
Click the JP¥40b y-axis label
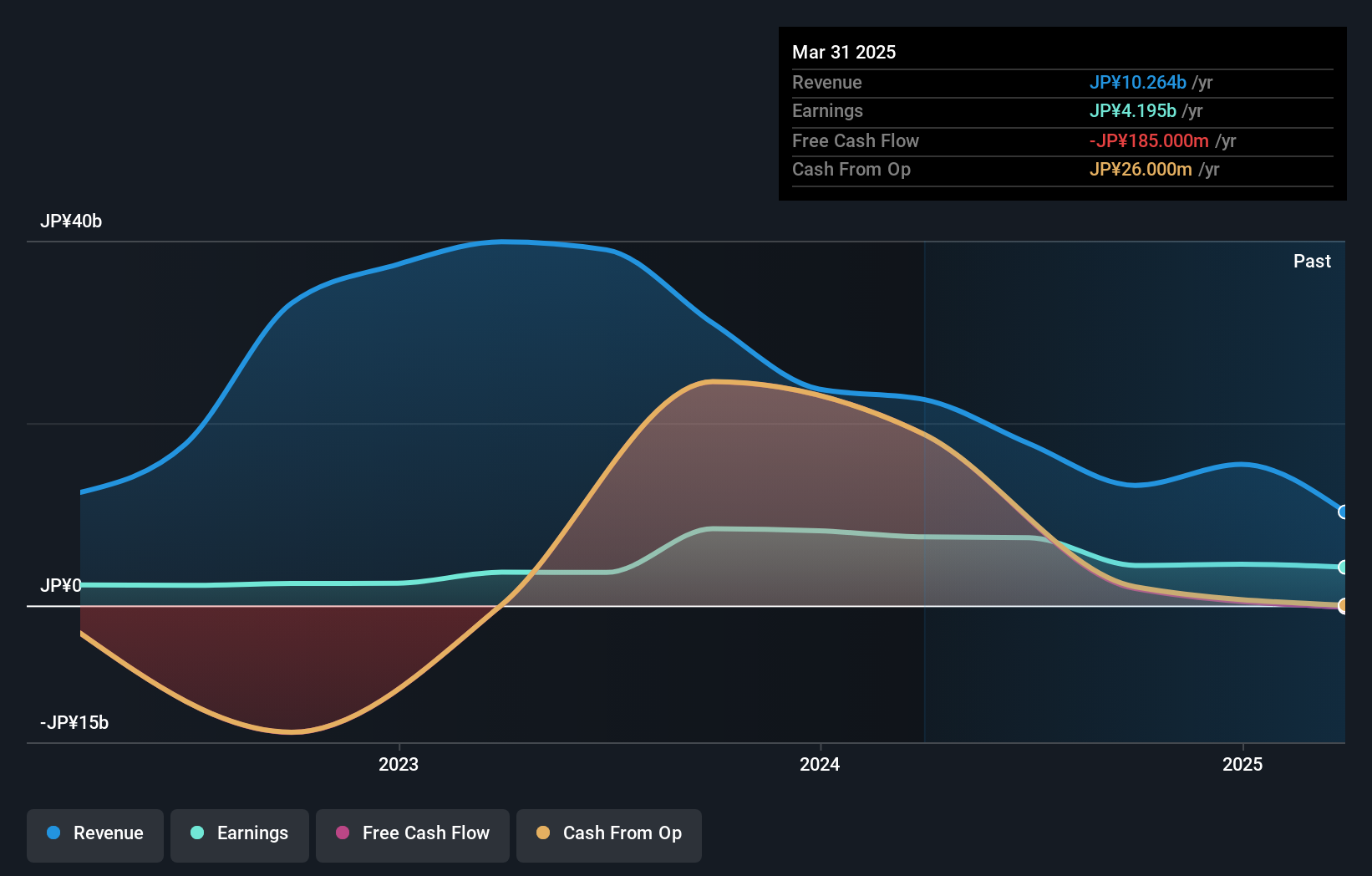coord(71,222)
